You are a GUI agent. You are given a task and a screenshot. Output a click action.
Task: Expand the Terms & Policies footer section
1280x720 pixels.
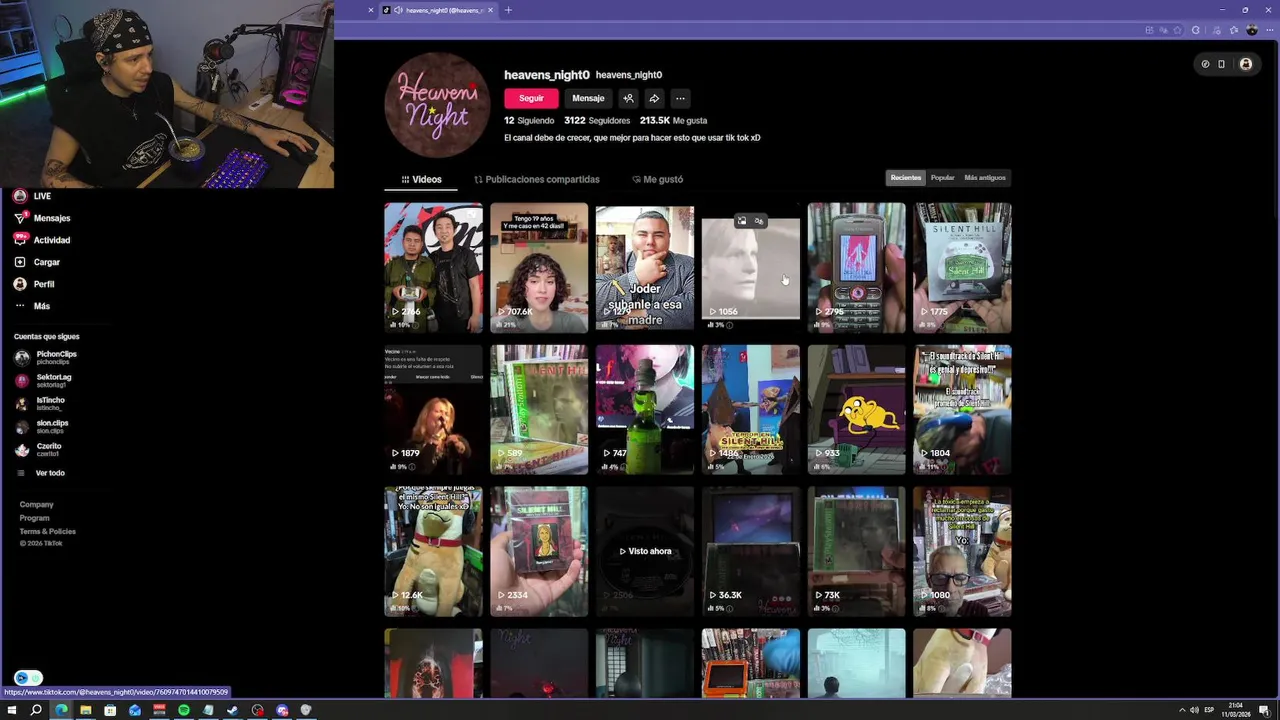pos(47,531)
